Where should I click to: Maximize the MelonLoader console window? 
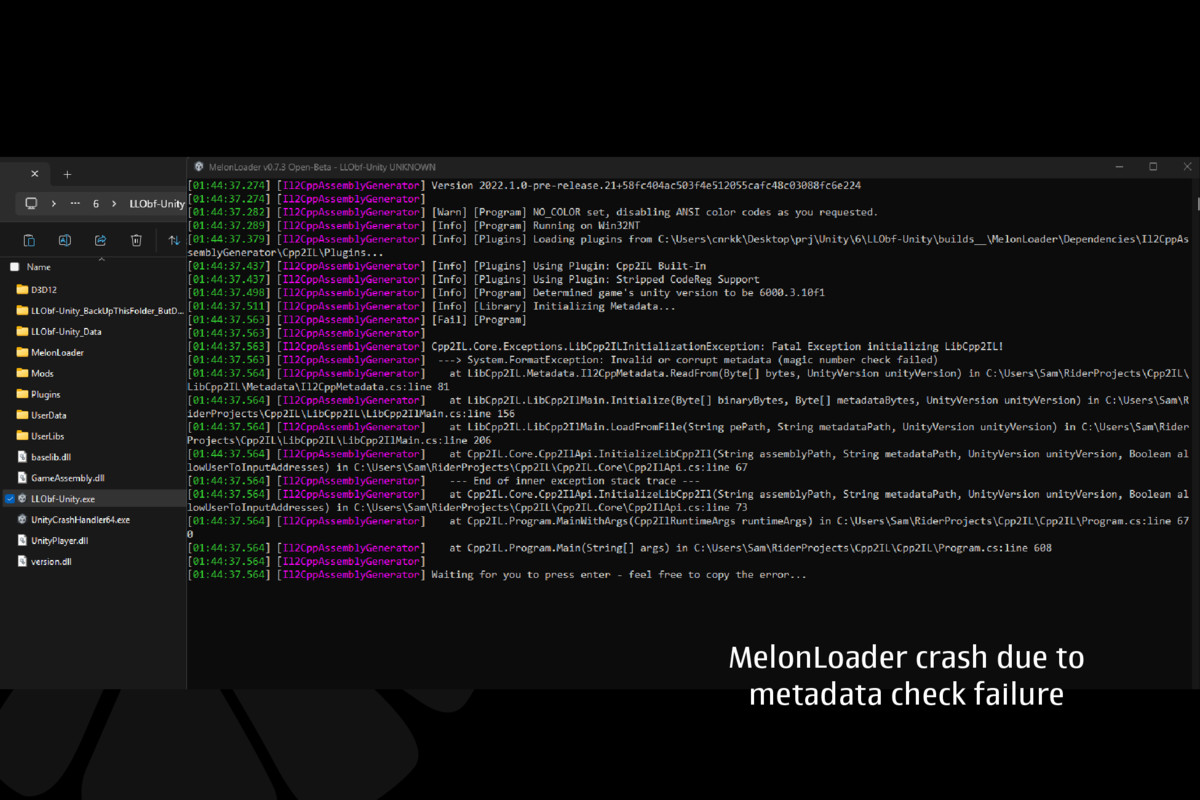tap(1153, 167)
